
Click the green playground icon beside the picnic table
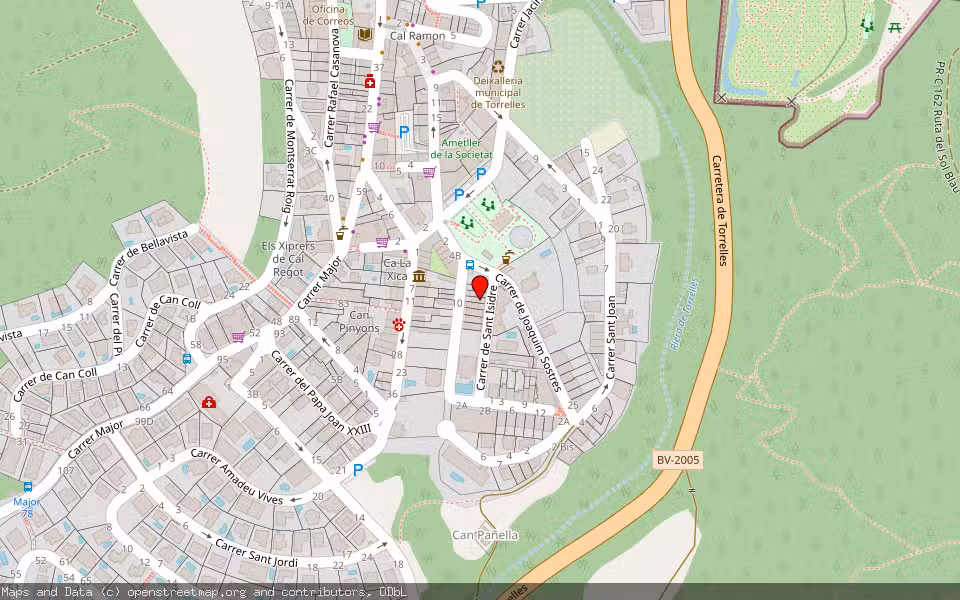click(867, 25)
